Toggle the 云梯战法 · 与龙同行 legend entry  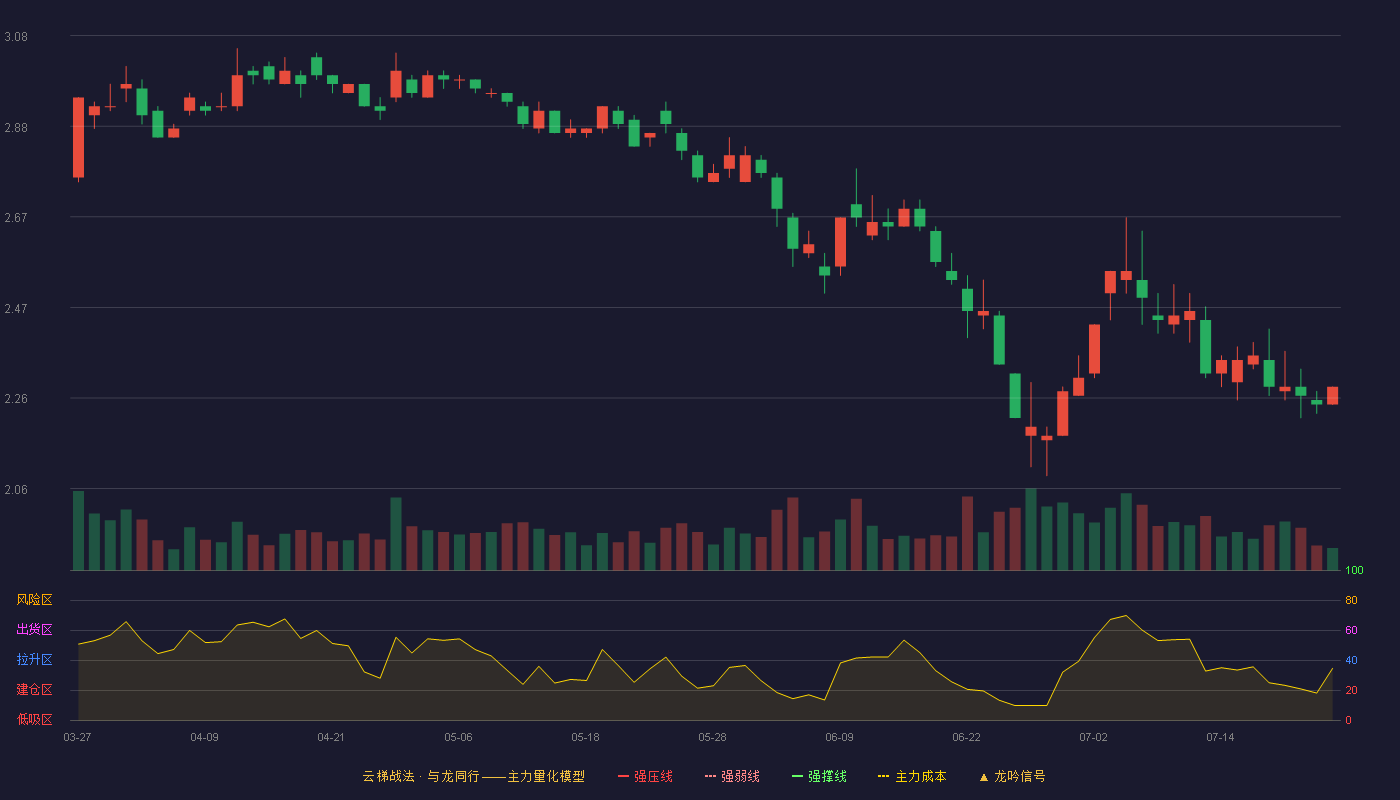coord(474,776)
